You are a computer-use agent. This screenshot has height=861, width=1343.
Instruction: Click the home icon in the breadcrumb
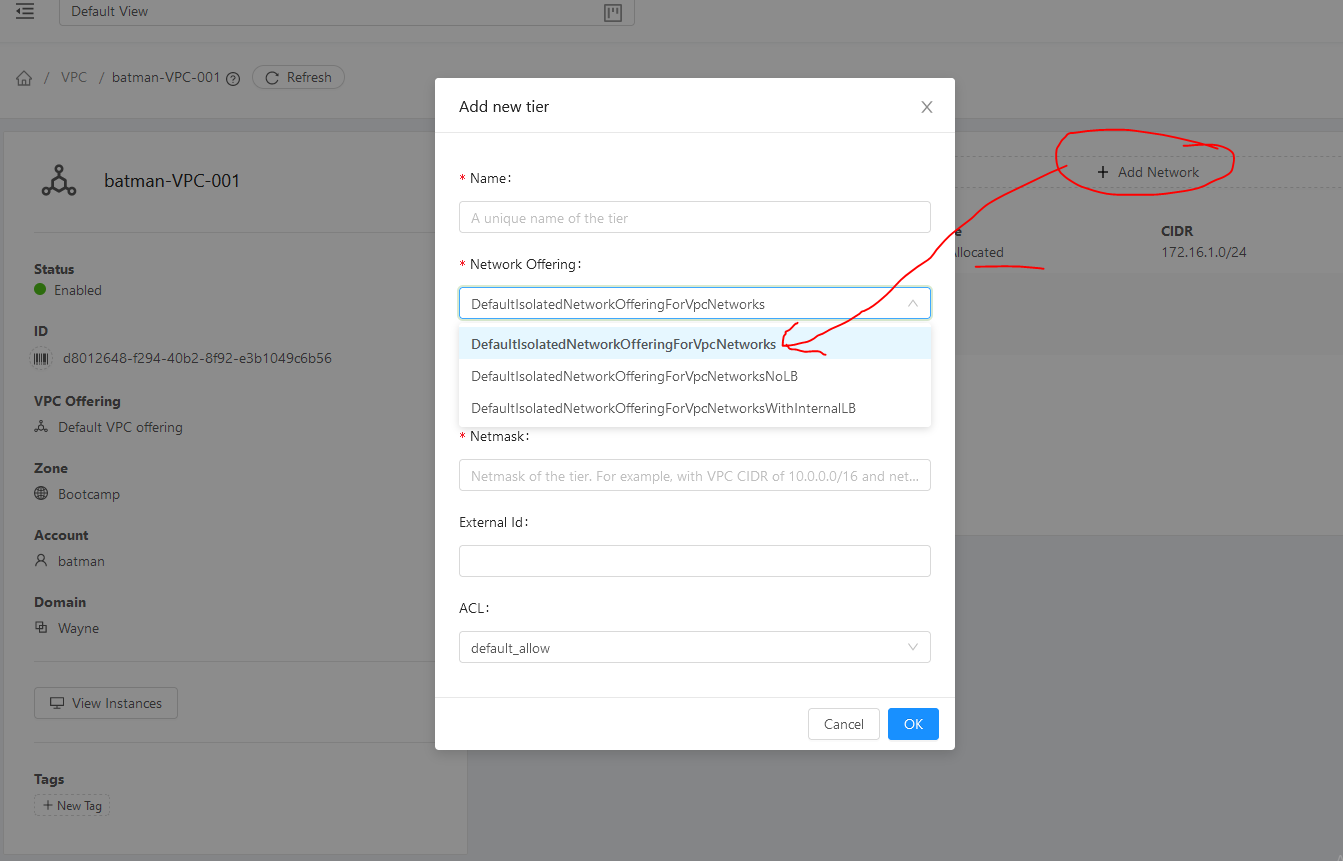[x=23, y=77]
